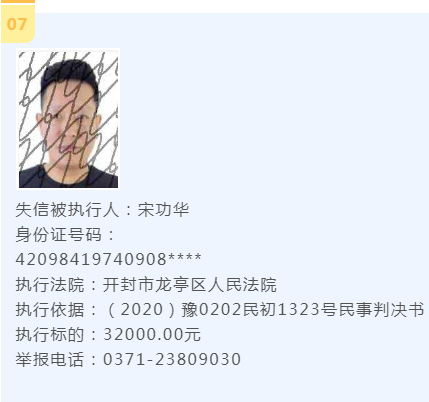Click the orange 07 number badge
The image size is (429, 402).
18,24
